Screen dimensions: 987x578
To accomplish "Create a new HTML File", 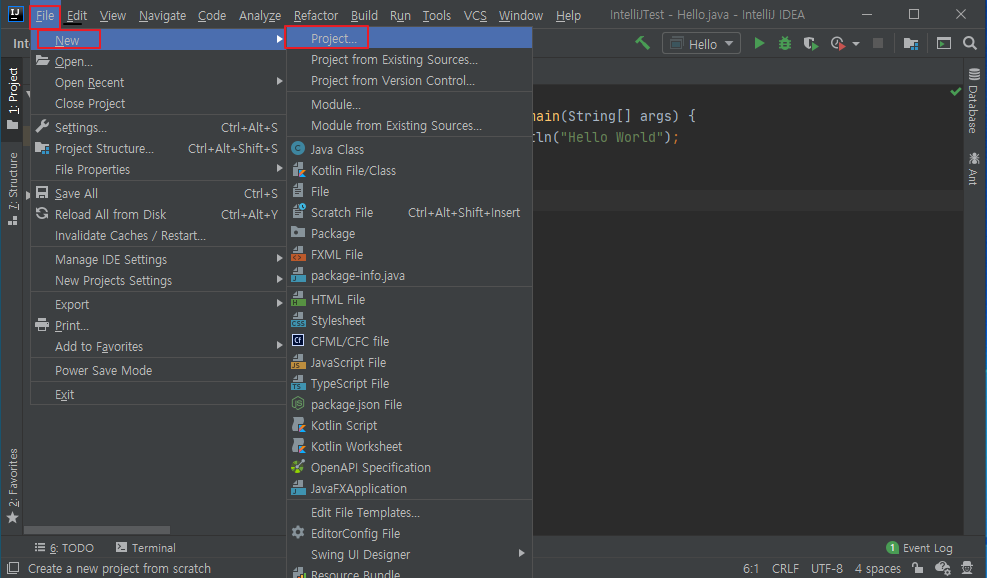I will [x=409, y=300].
